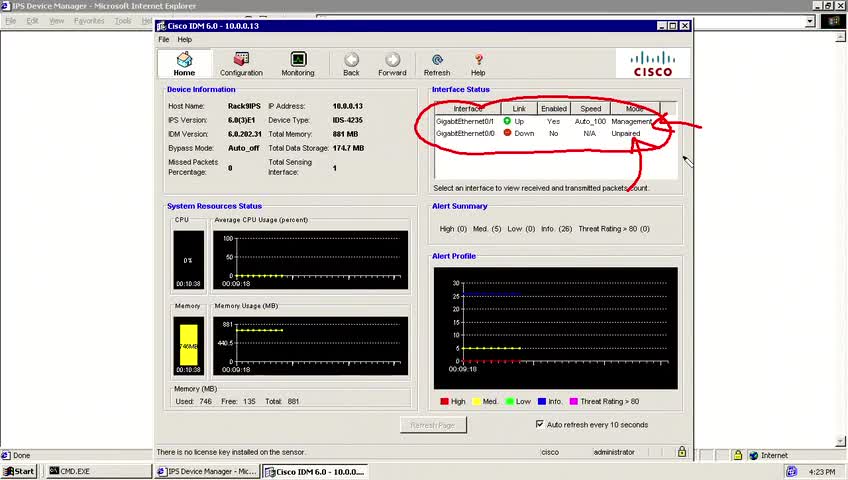The image size is (848, 480).
Task: Click device type value IDS-4235
Action: (347, 120)
